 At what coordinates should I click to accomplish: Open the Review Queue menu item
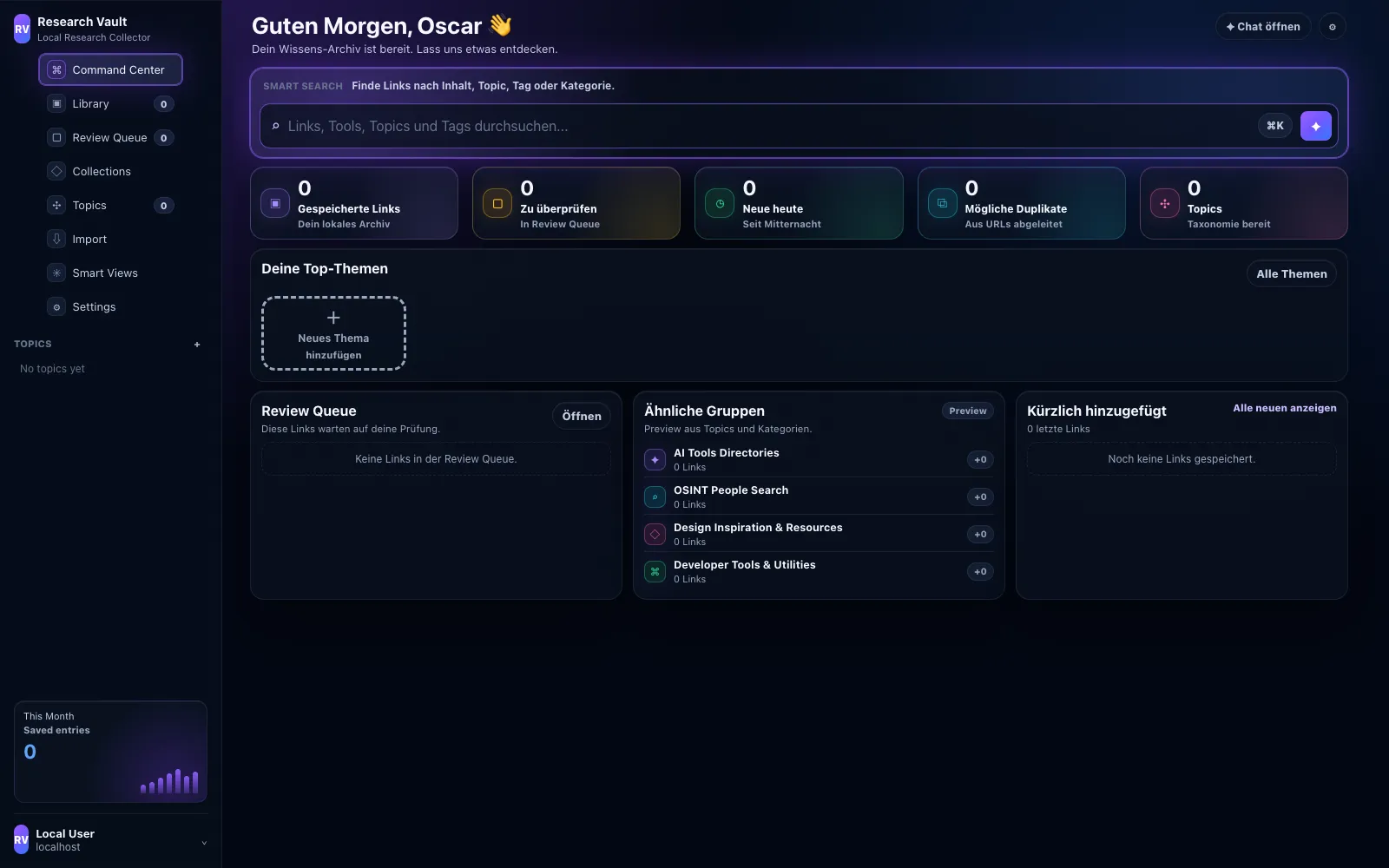click(110, 137)
